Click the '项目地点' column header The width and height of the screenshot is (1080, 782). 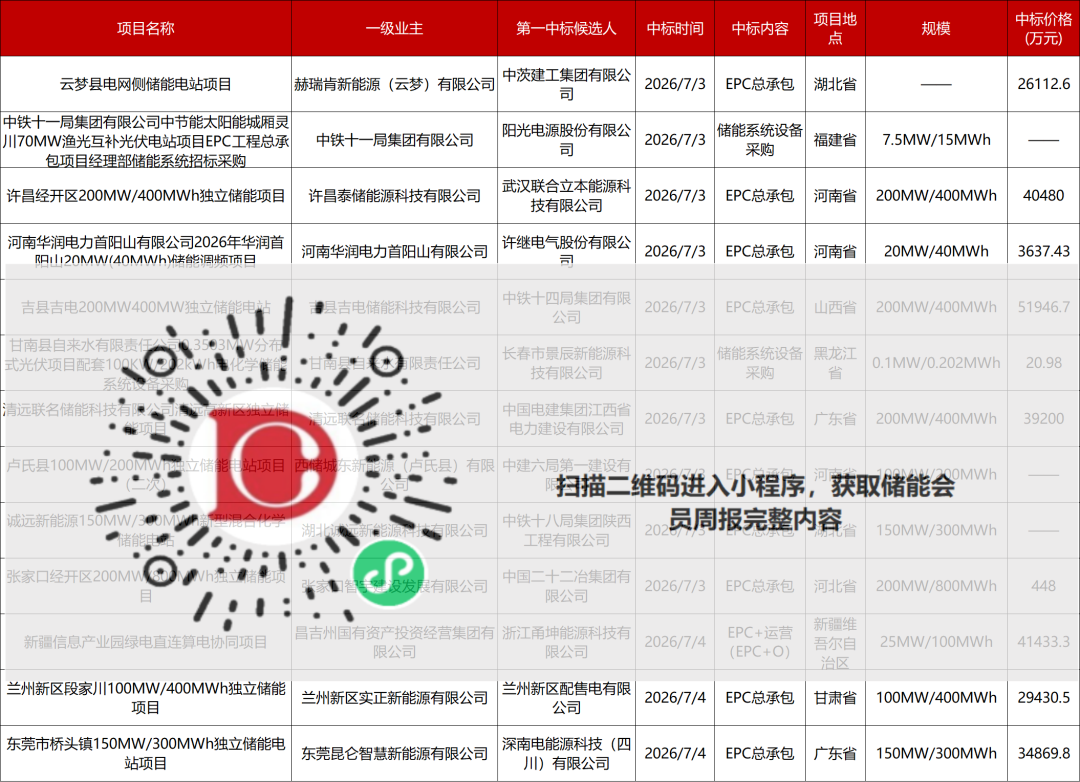[x=835, y=28]
